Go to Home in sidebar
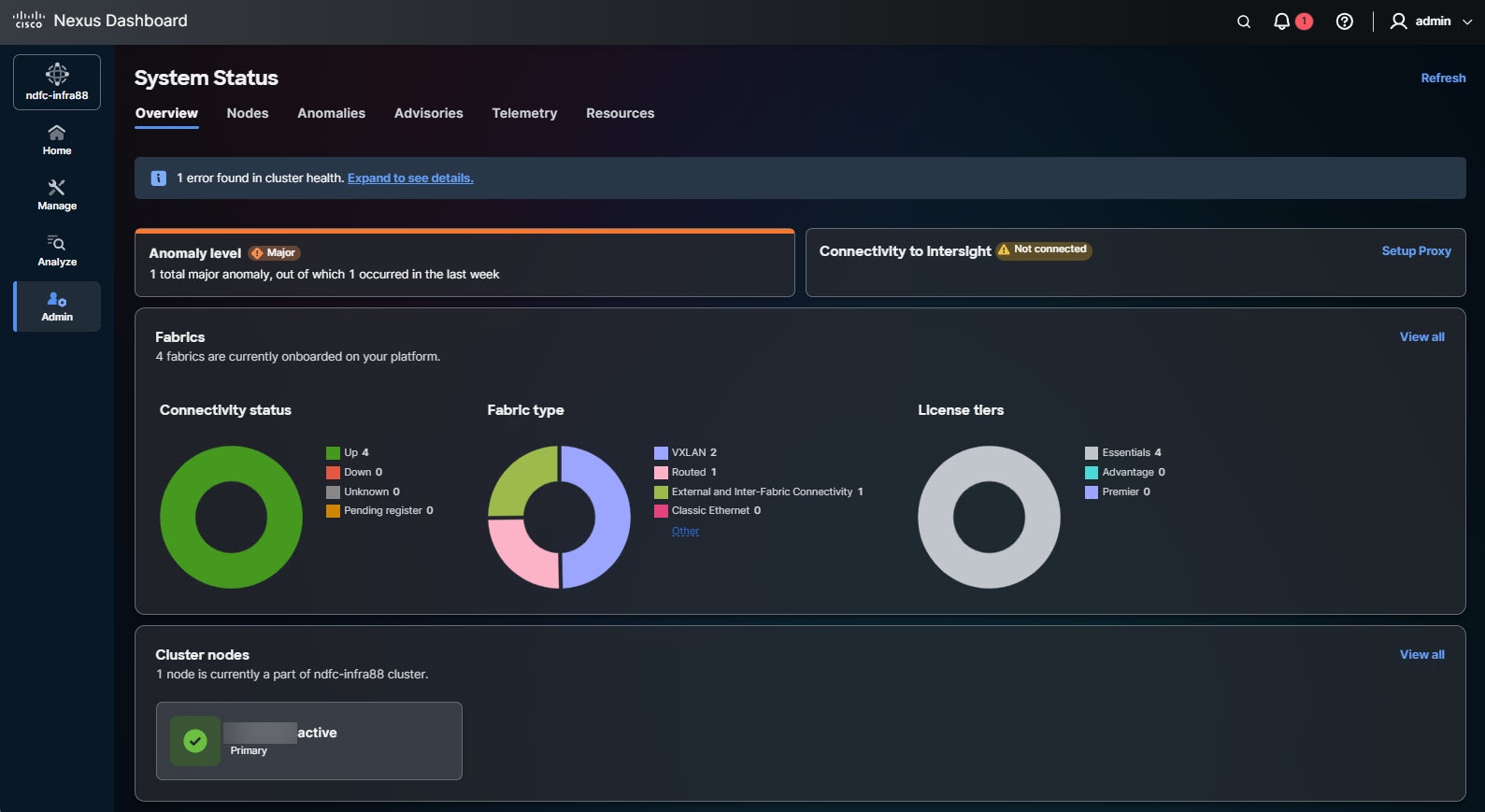 [x=57, y=140]
